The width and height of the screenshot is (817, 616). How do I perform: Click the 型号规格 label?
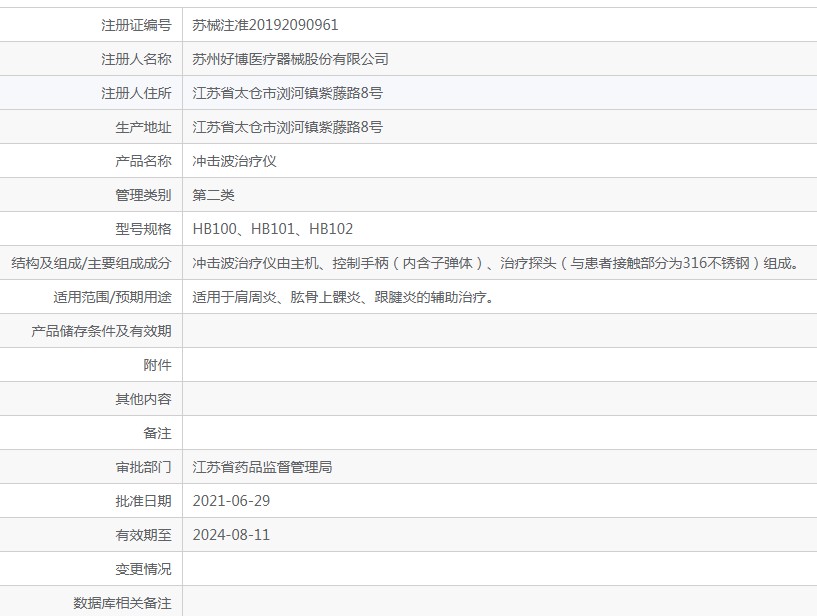click(143, 229)
